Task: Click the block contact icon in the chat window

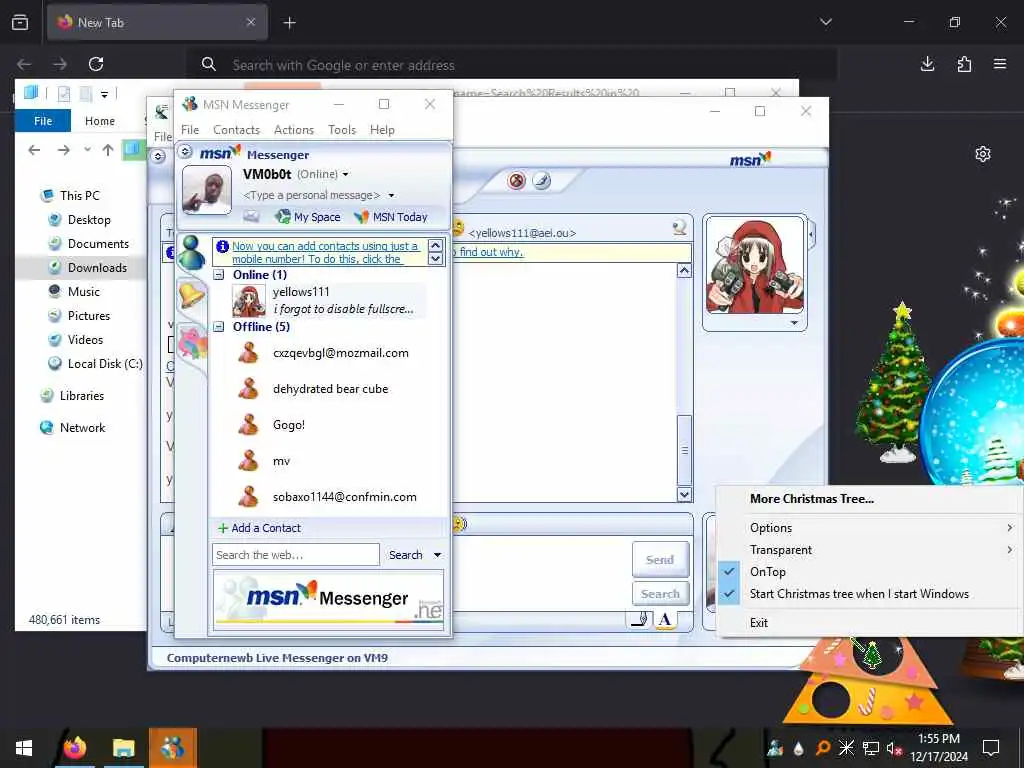Action: 517,180
